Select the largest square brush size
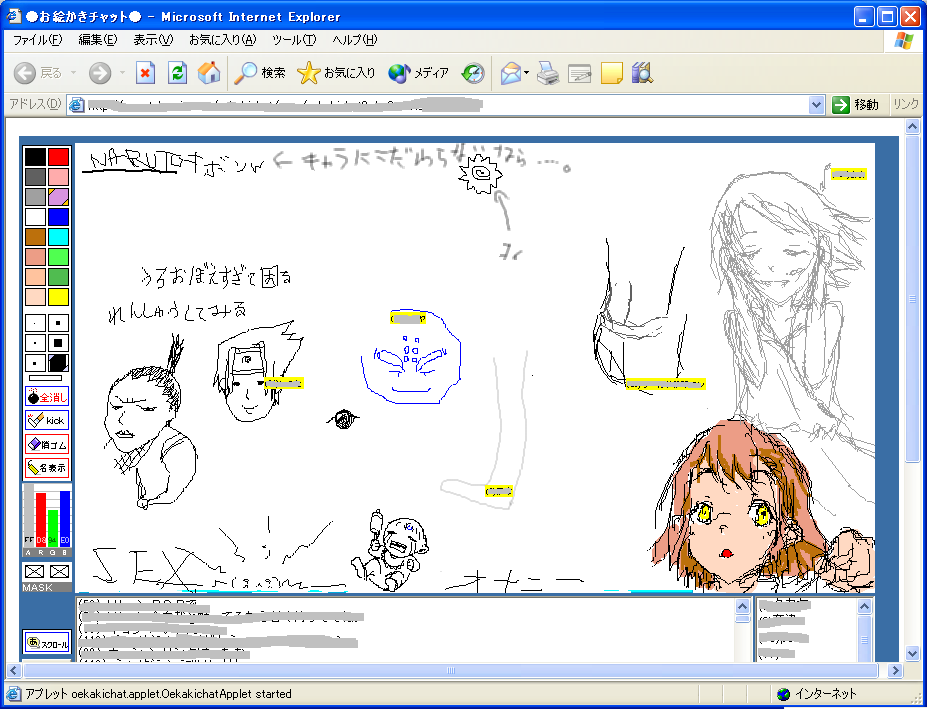 (x=59, y=343)
